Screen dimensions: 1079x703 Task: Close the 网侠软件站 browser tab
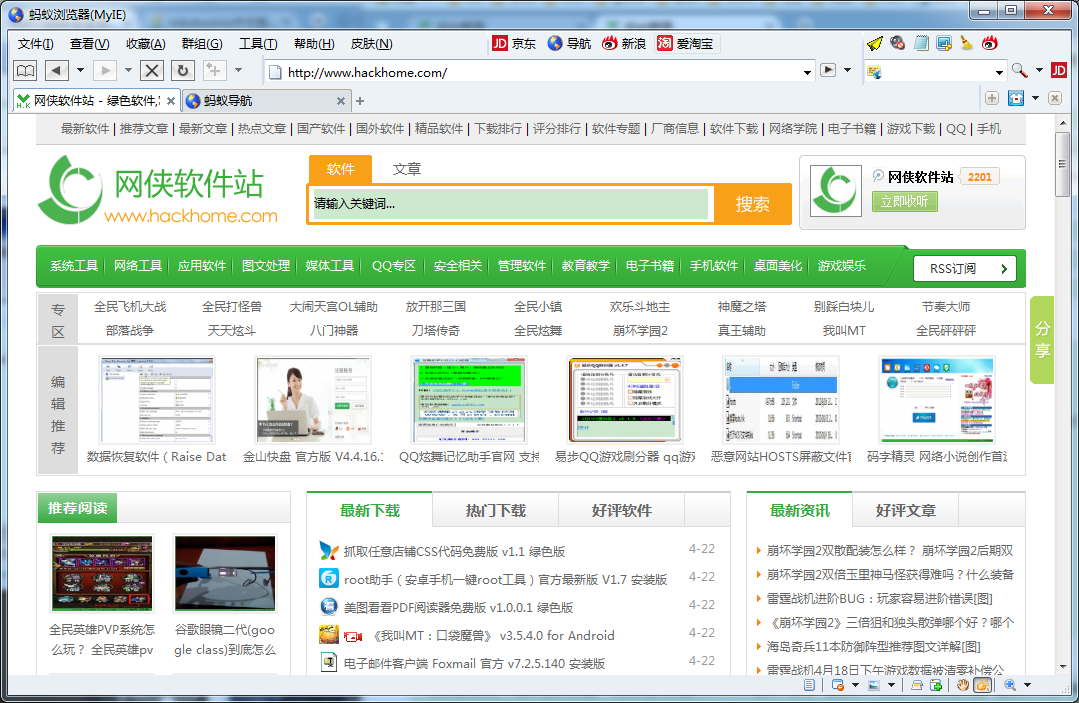click(171, 101)
